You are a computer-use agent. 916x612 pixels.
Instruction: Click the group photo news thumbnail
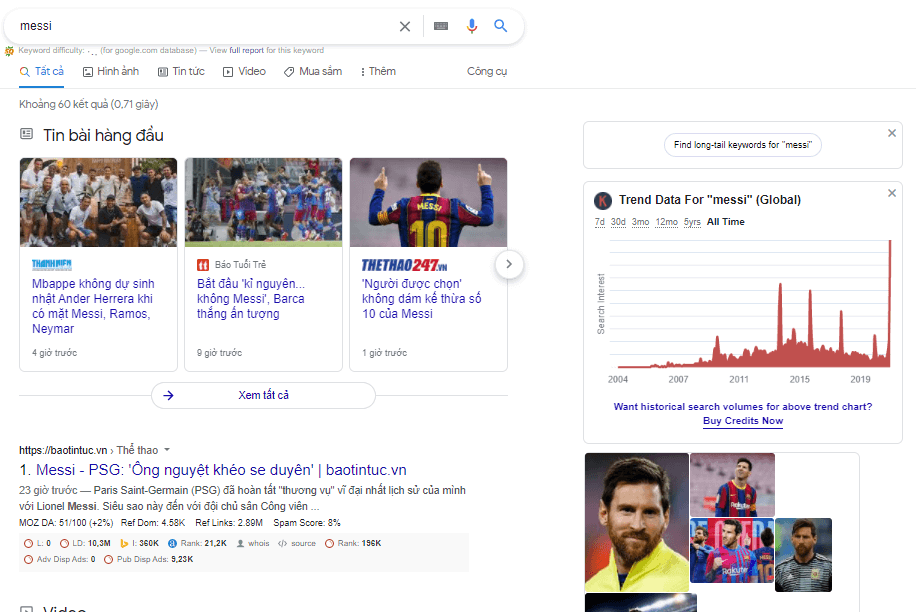click(x=98, y=202)
